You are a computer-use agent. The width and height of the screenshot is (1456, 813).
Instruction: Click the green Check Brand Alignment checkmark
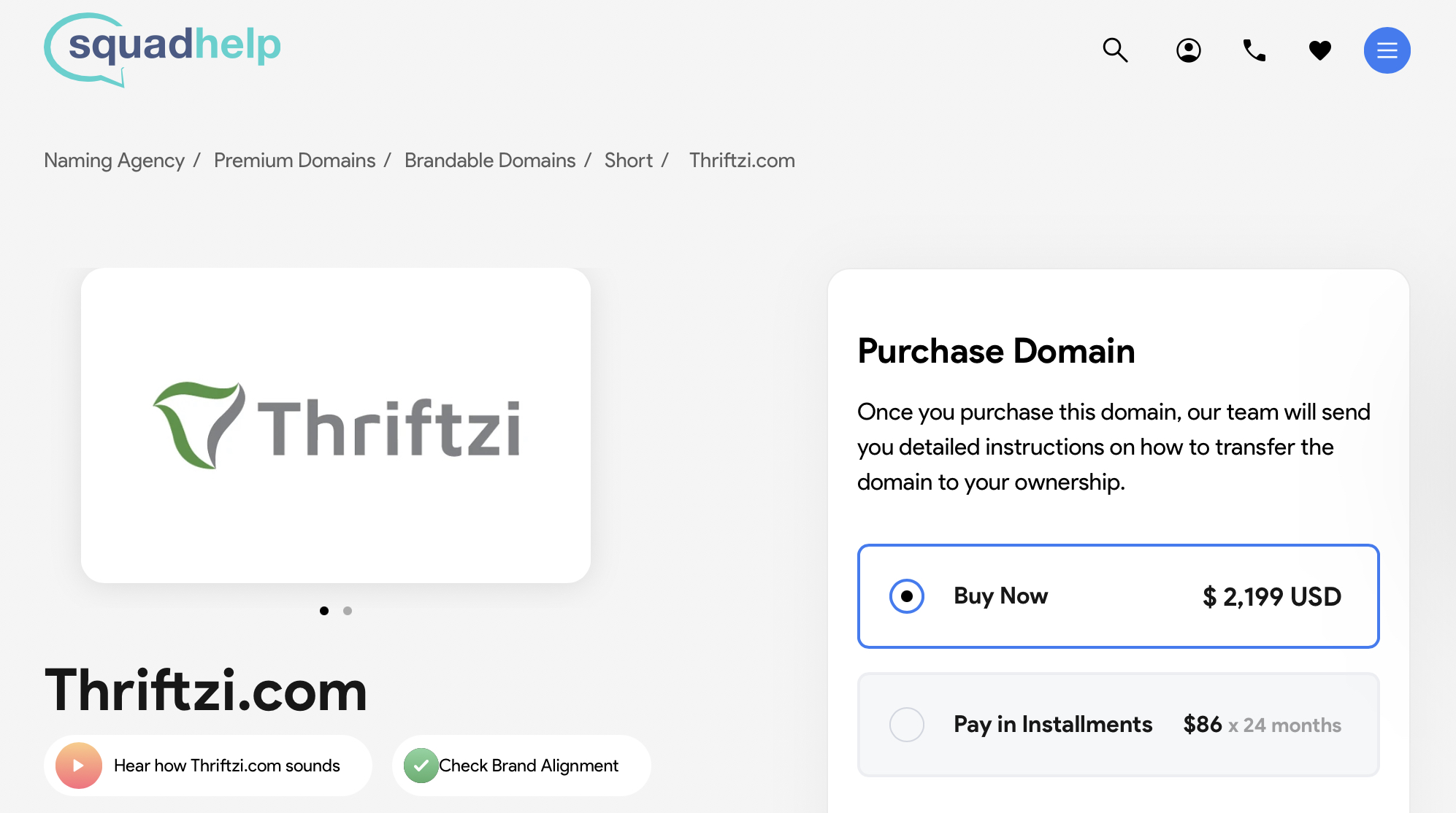421,765
